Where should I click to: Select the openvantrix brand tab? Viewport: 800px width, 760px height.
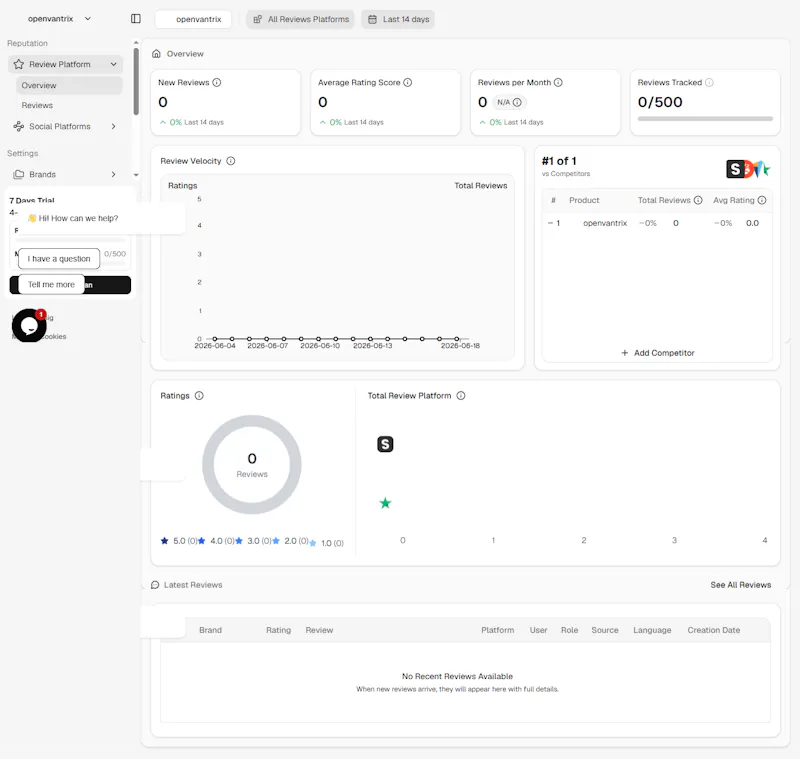(x=193, y=19)
